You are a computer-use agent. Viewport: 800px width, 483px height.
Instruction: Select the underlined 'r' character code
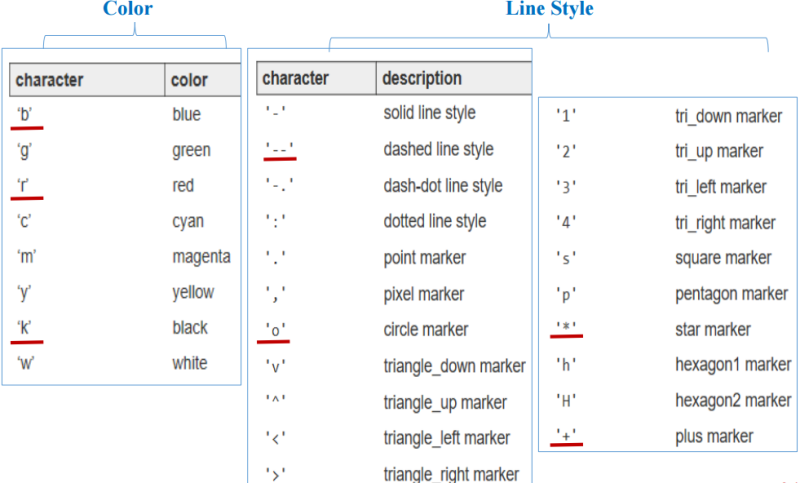pos(24,185)
